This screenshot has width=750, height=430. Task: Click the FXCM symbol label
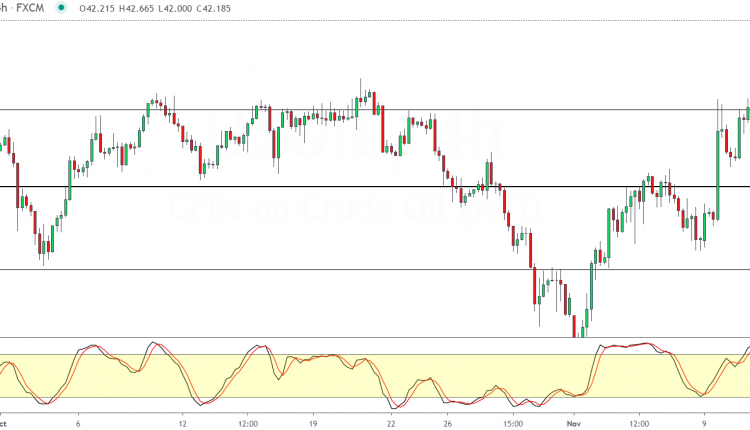pos(30,8)
